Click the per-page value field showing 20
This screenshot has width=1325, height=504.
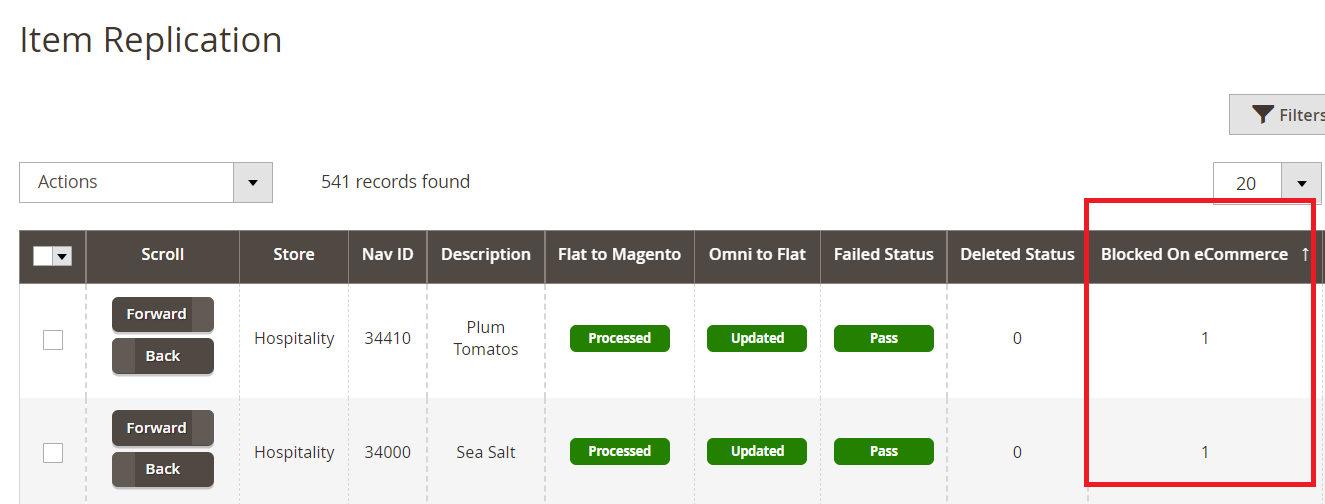1247,183
